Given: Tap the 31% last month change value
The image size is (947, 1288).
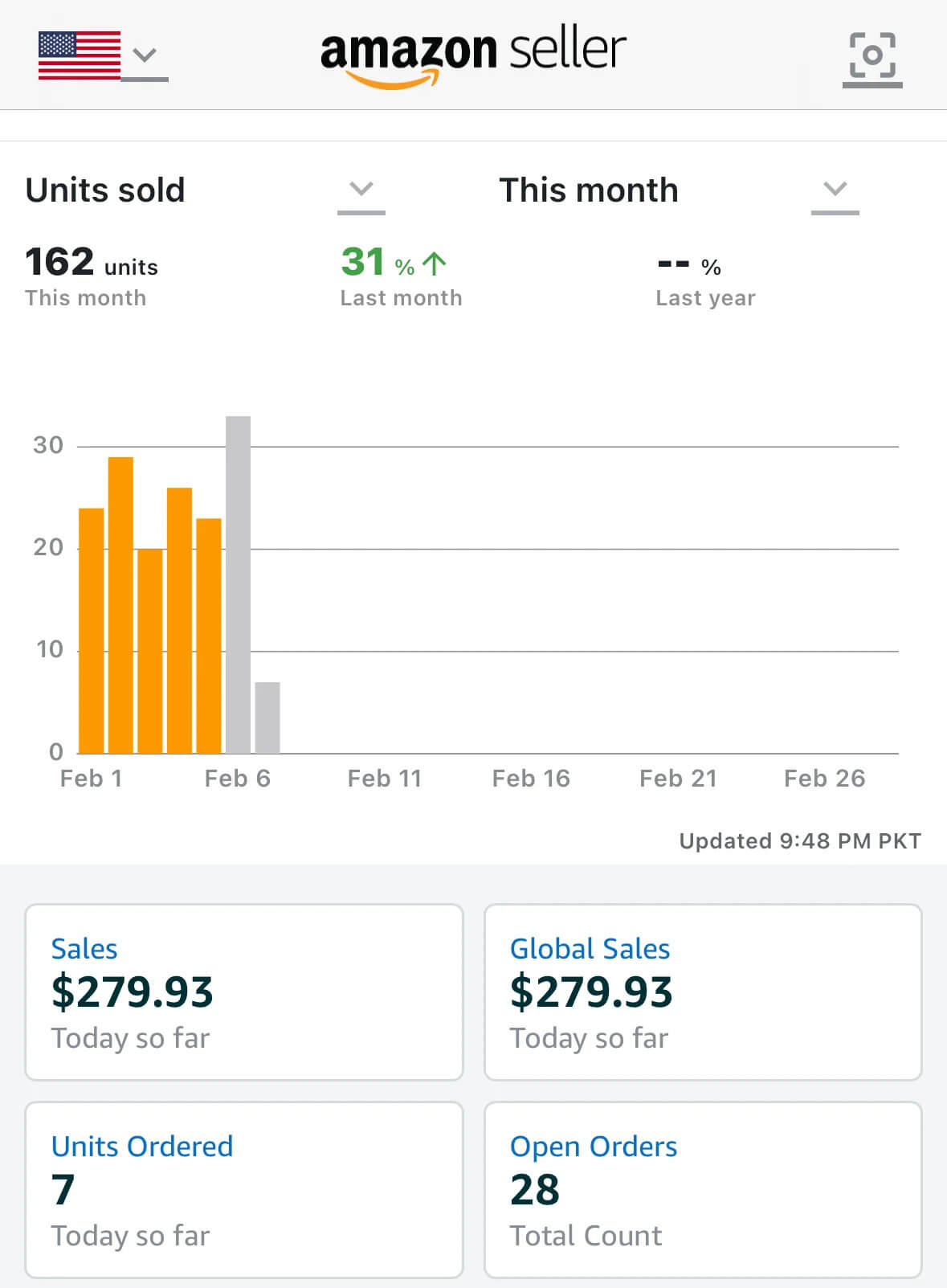Looking at the screenshot, I should pos(378,262).
